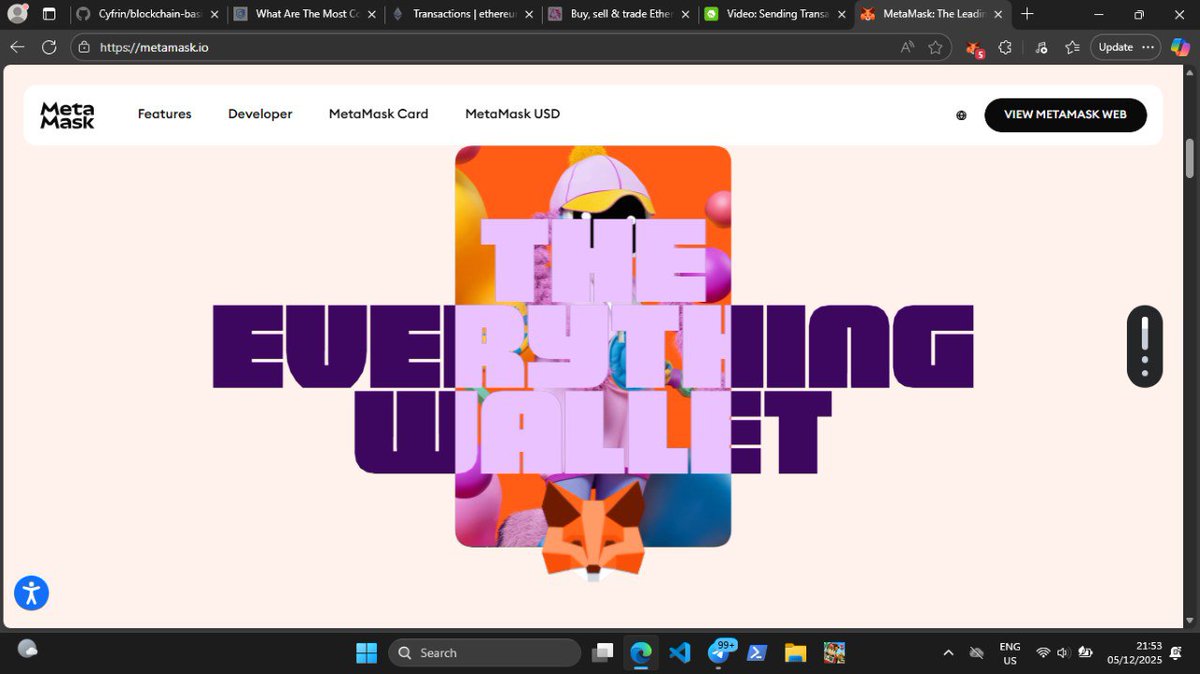View site information lock icon
Image resolution: width=1200 pixels, height=674 pixels.
point(84,47)
